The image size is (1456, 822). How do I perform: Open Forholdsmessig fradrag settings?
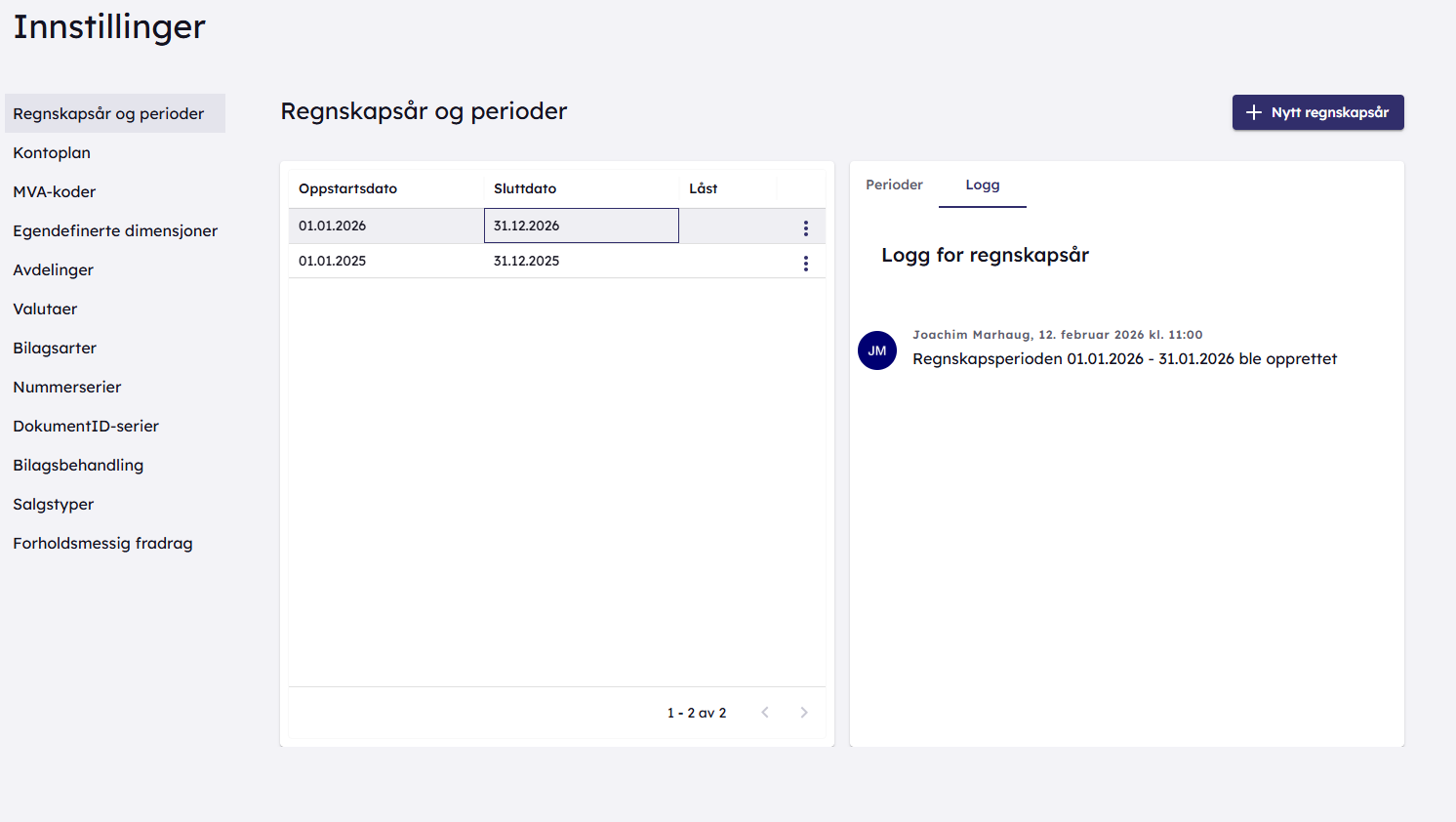(x=102, y=543)
